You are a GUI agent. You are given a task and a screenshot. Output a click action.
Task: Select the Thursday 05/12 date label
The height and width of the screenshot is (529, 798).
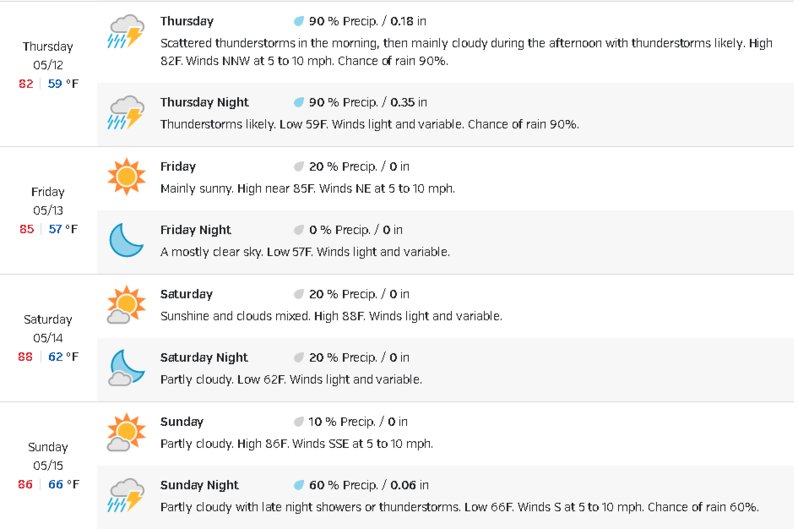click(48, 55)
